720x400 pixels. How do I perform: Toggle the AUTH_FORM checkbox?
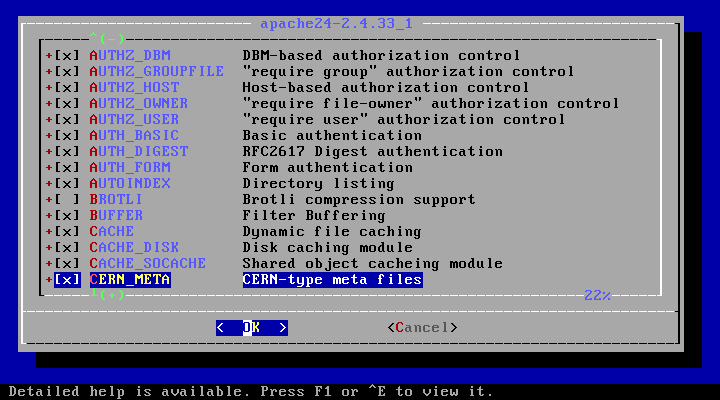[x=67, y=168]
